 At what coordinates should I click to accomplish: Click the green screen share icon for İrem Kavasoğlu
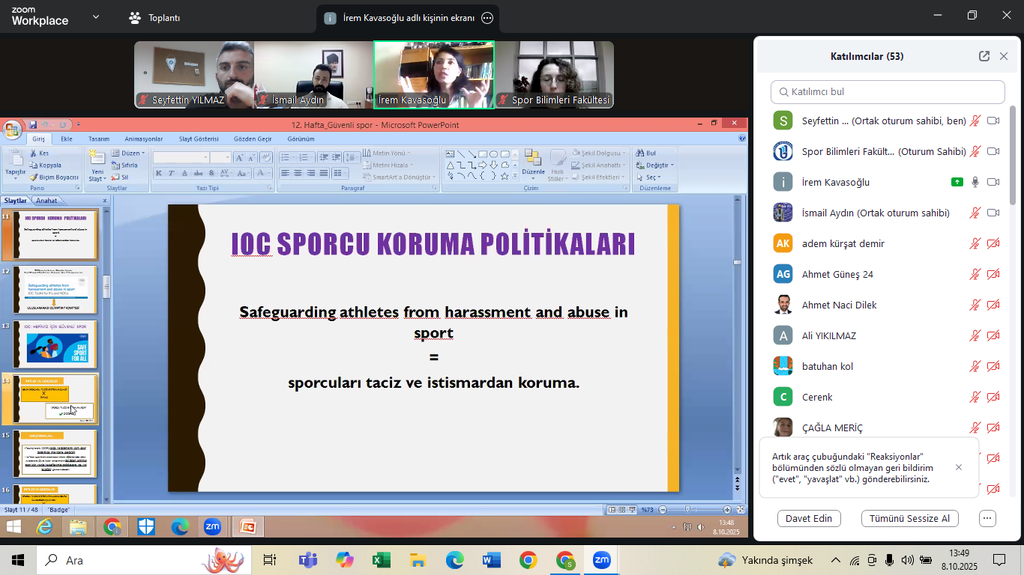957,182
